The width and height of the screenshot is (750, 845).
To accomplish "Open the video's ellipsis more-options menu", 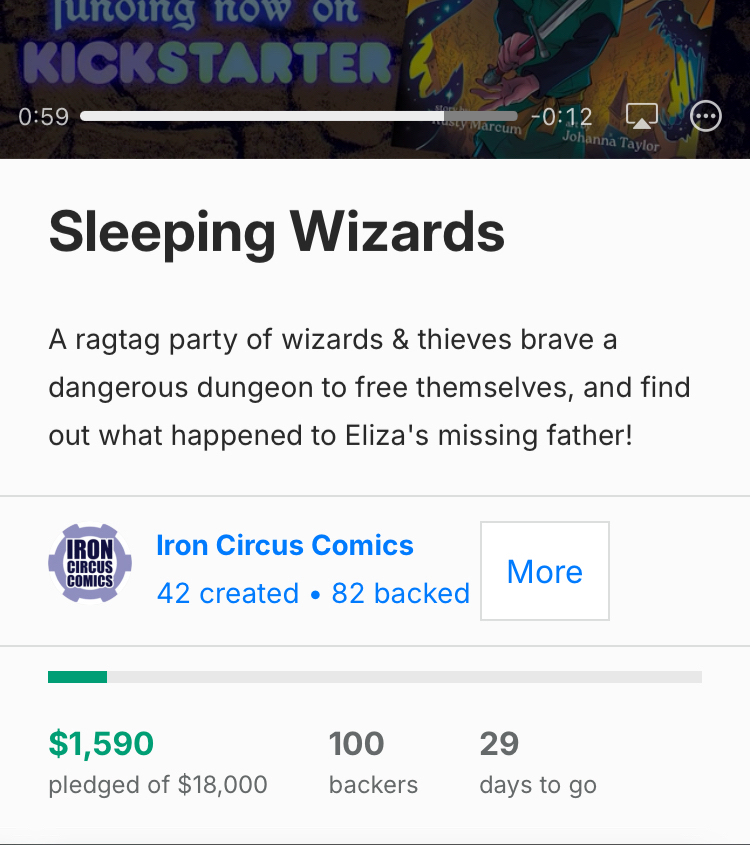I will point(706,116).
